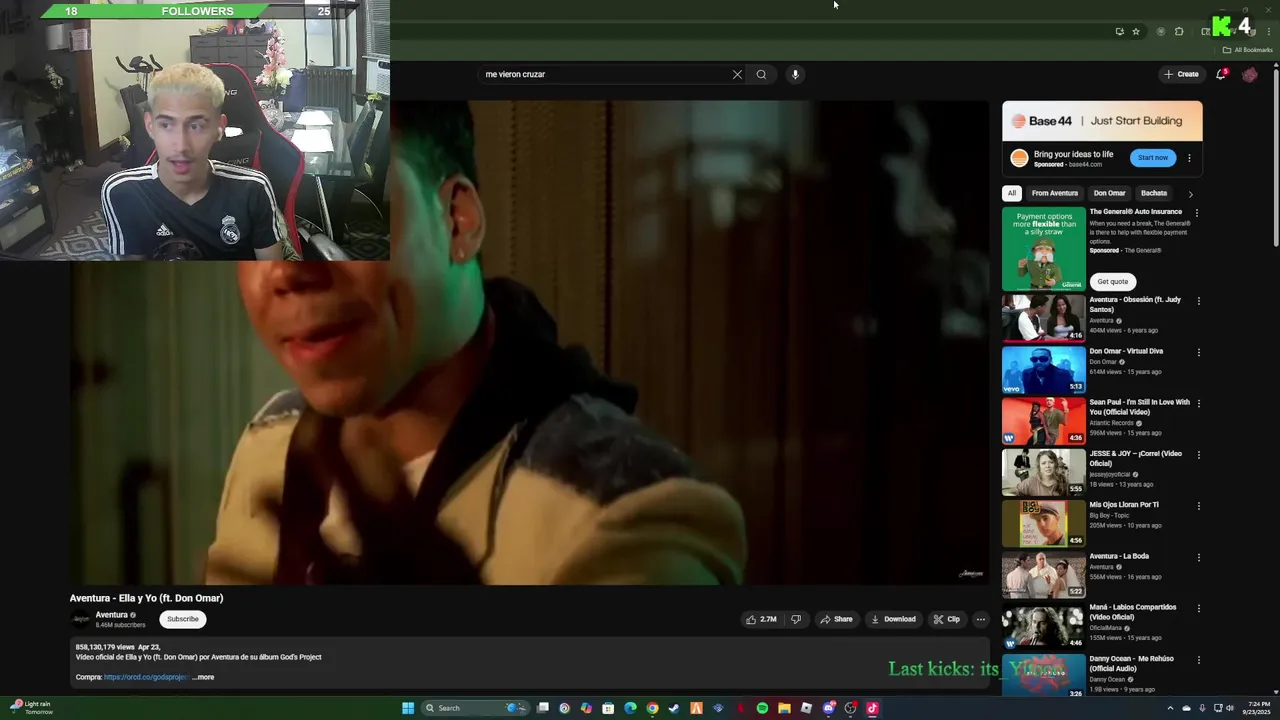The height and width of the screenshot is (720, 1280).
Task: Open Sean Paul I'm Still In Love video
Action: point(1043,420)
